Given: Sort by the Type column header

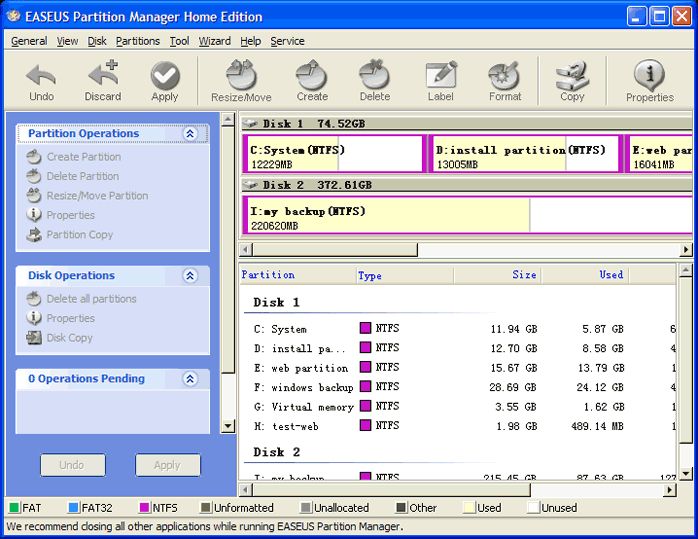Looking at the screenshot, I should [405, 275].
